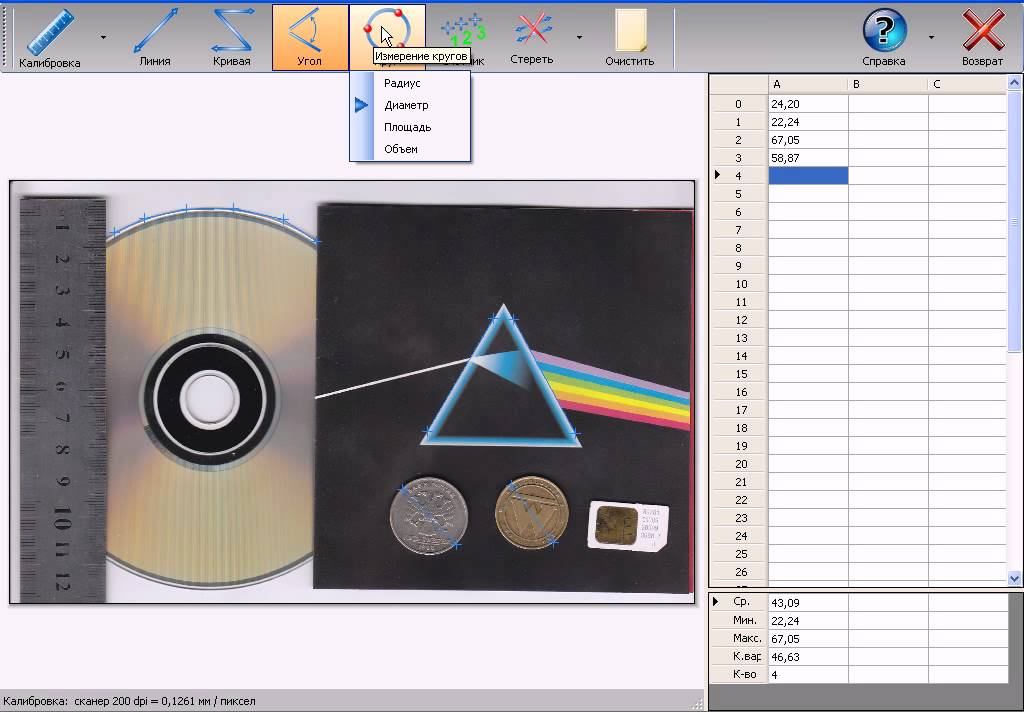The height and width of the screenshot is (712, 1024).
Task: Click the table scroll down arrow
Action: pyautogui.click(x=1014, y=578)
